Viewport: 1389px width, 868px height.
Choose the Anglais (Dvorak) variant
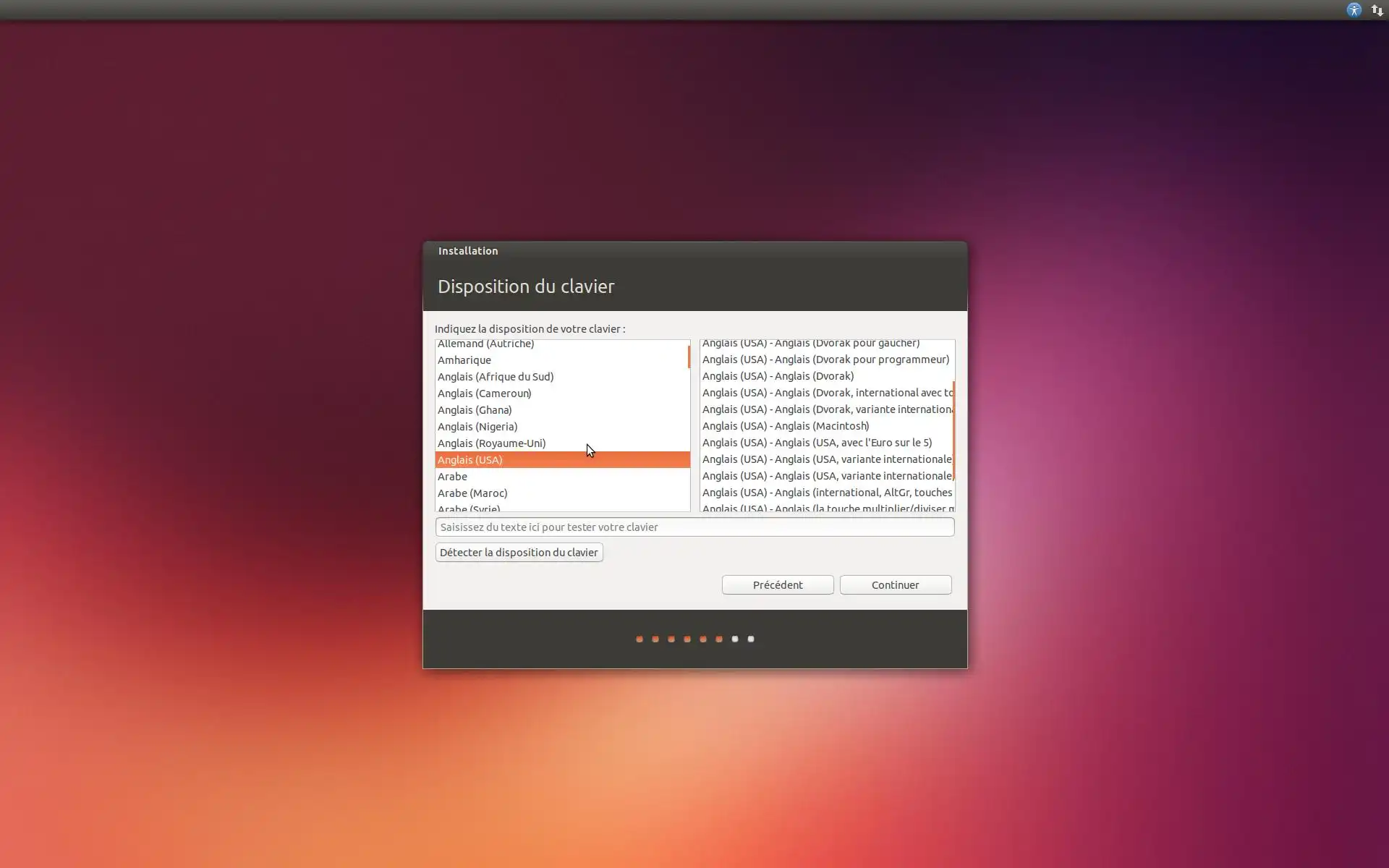(x=778, y=376)
